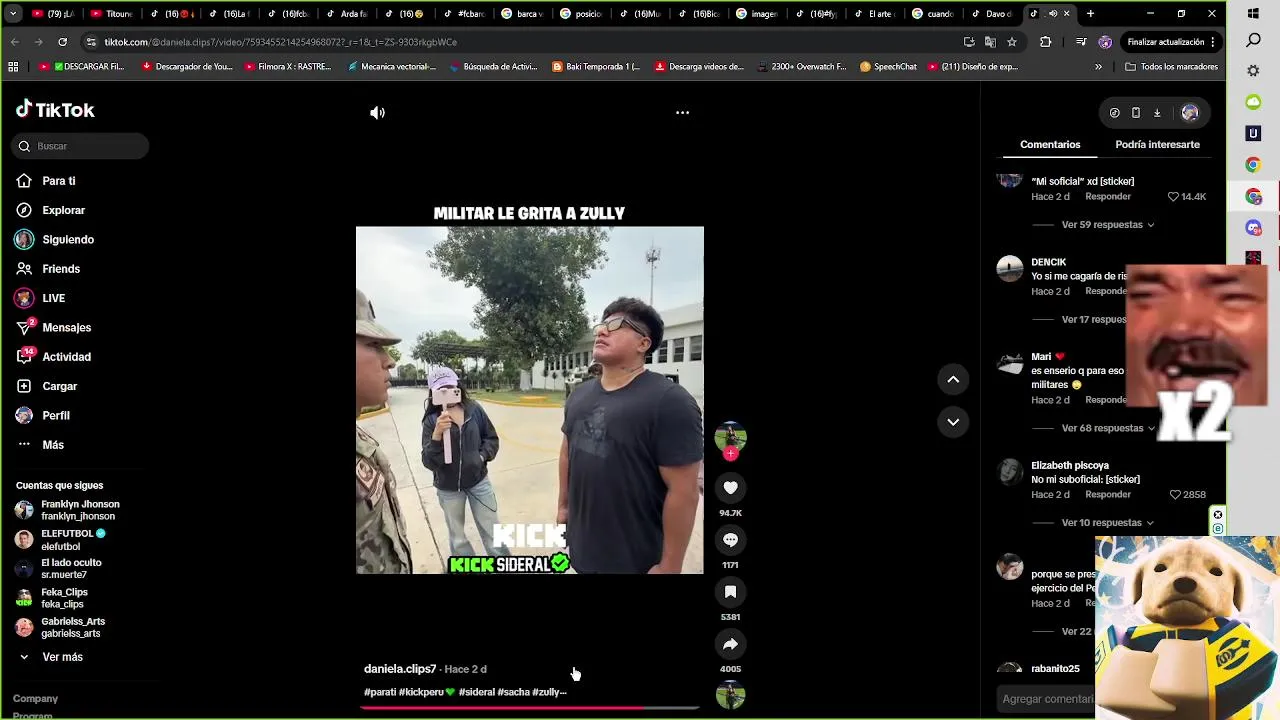Open the phone app icon in the top pill

1136,113
